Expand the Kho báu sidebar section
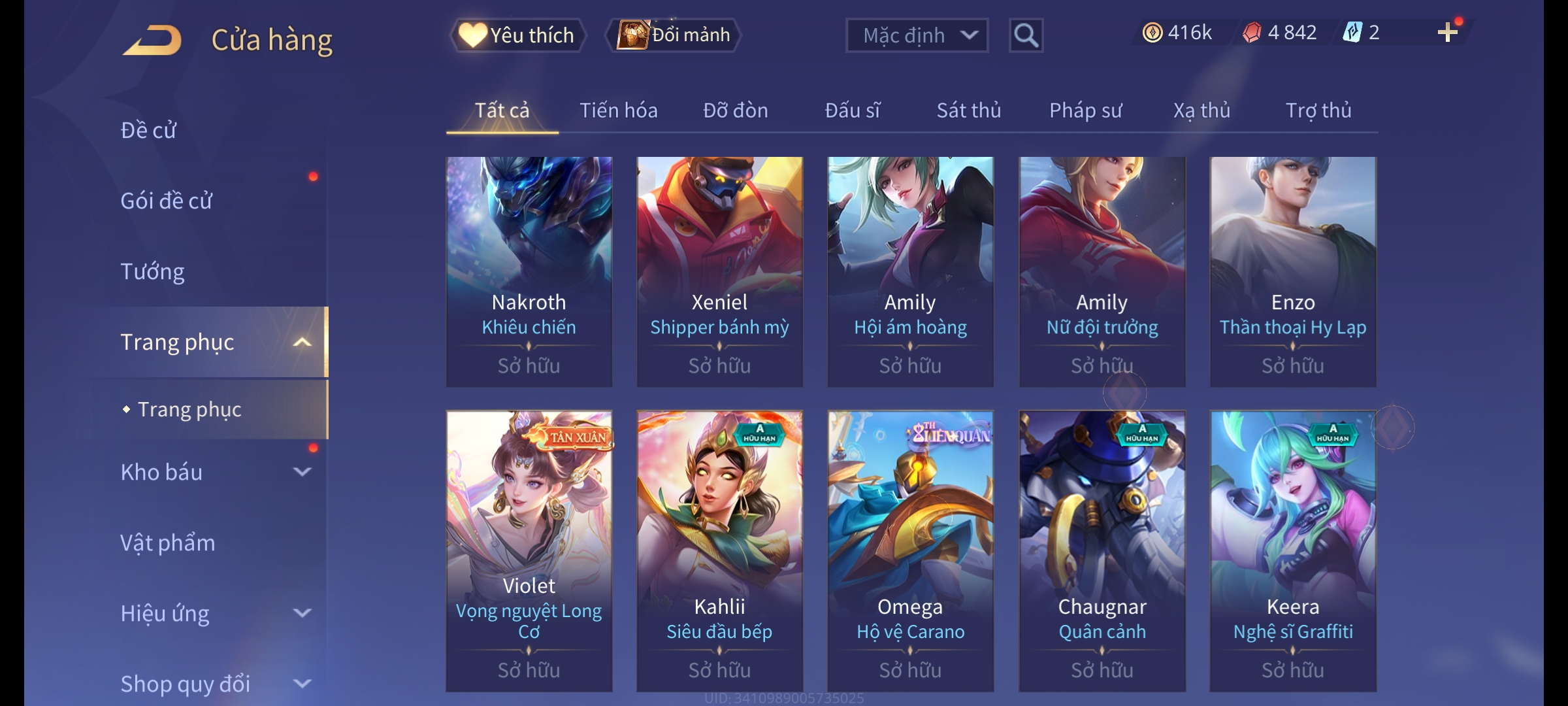 302,472
